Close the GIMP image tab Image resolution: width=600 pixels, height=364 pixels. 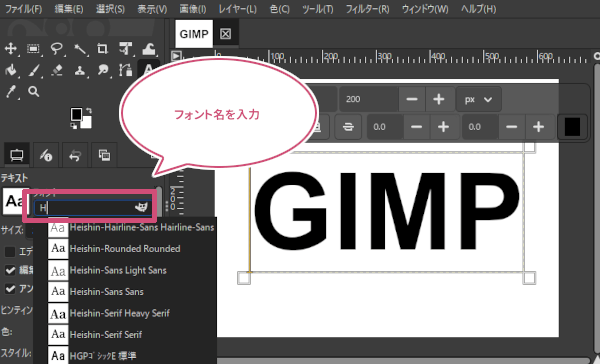point(225,34)
